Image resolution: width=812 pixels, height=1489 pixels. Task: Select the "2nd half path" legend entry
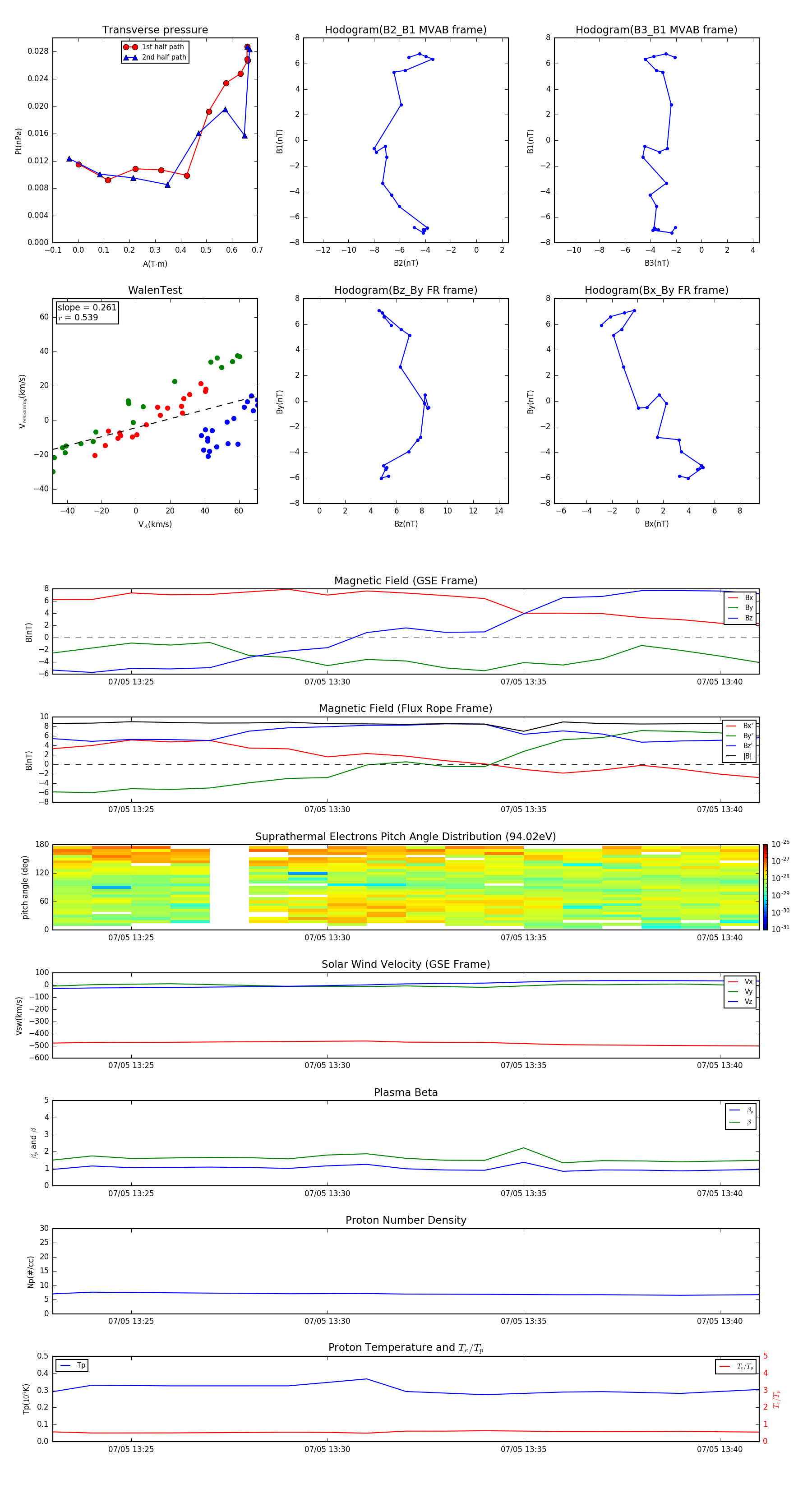155,57
